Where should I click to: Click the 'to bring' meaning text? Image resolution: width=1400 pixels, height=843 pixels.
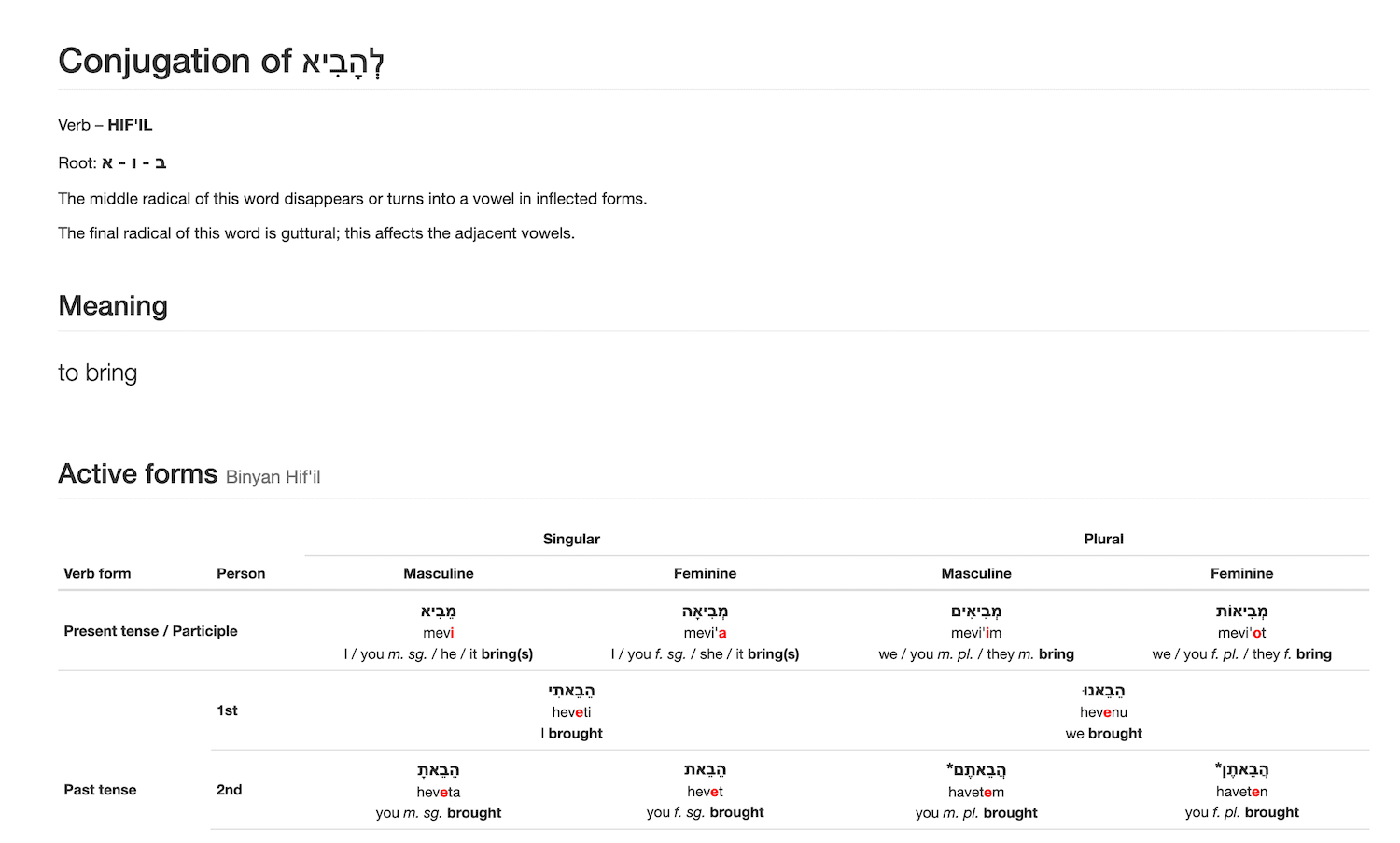pos(98,372)
